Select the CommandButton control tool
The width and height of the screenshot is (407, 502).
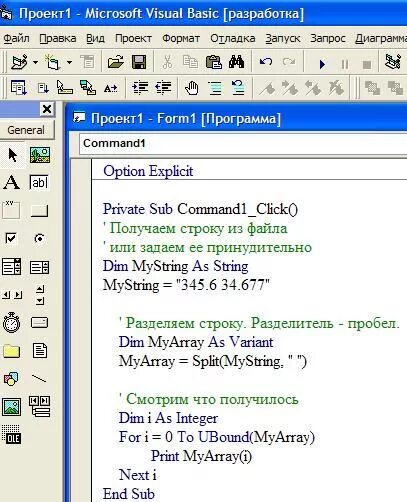point(39,211)
